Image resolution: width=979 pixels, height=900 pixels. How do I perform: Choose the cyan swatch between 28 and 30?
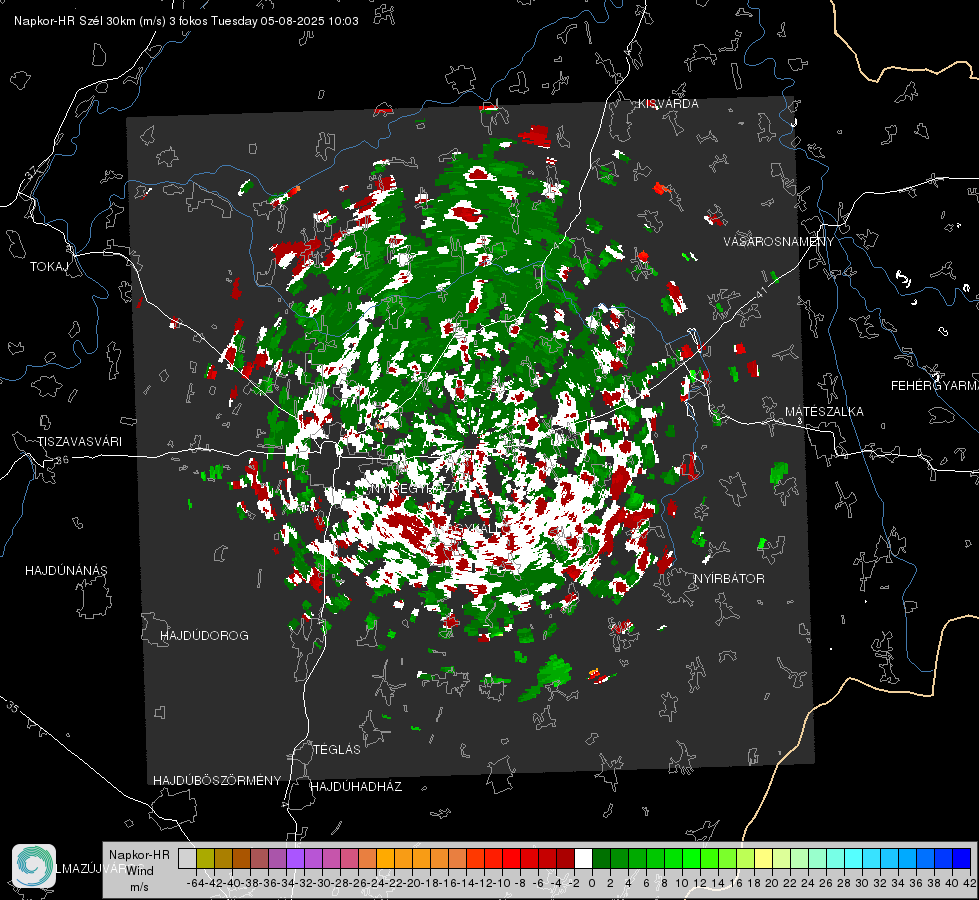854,858
